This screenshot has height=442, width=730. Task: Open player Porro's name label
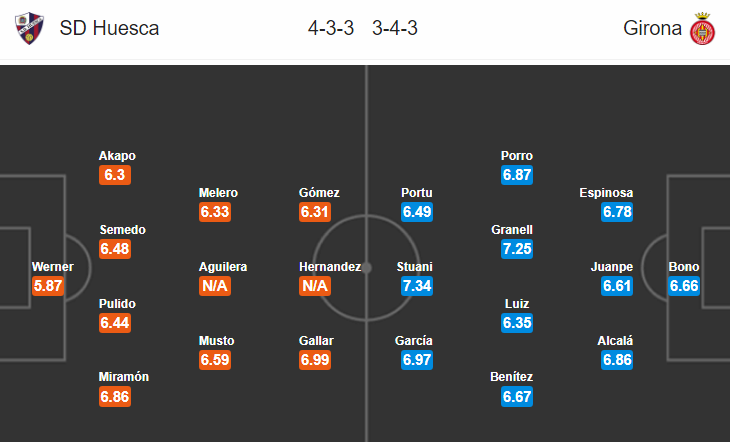click(517, 156)
